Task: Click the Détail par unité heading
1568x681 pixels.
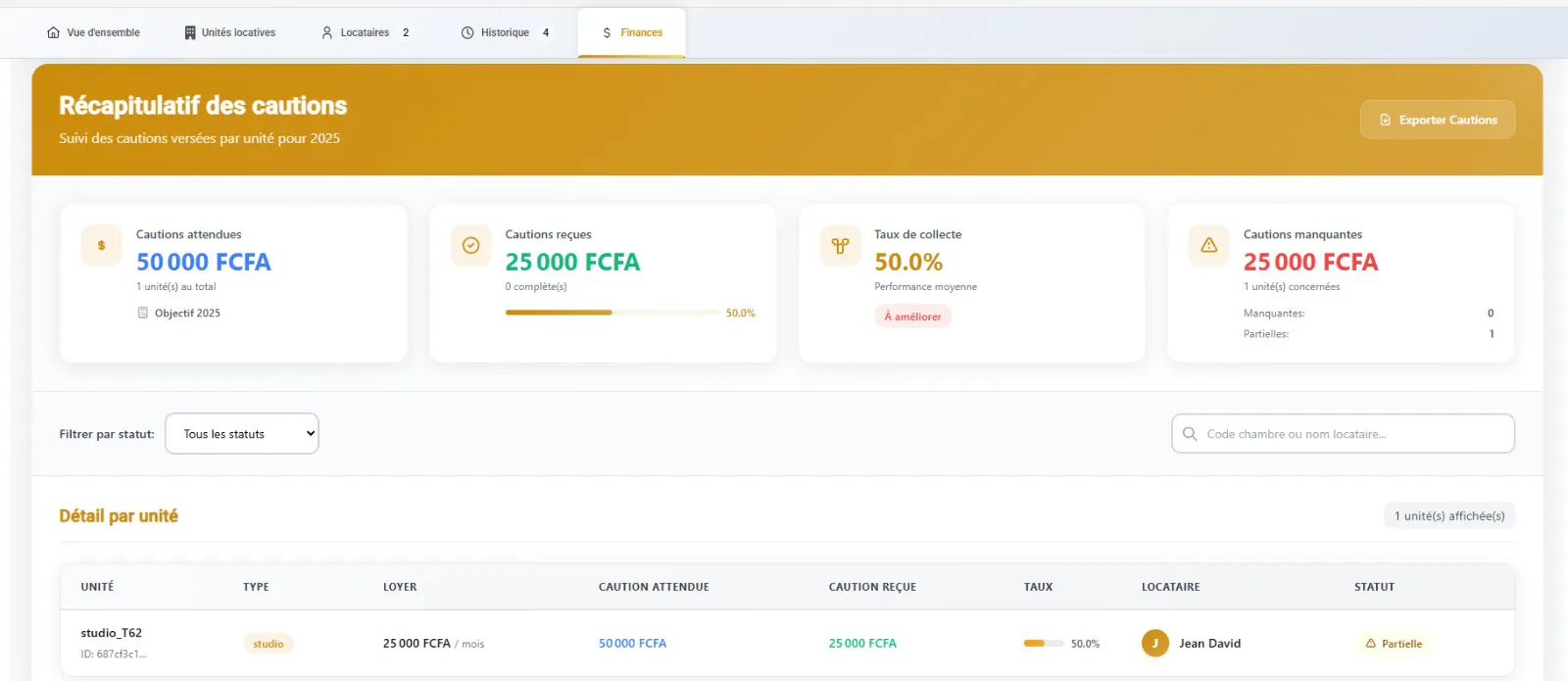Action: (x=119, y=515)
